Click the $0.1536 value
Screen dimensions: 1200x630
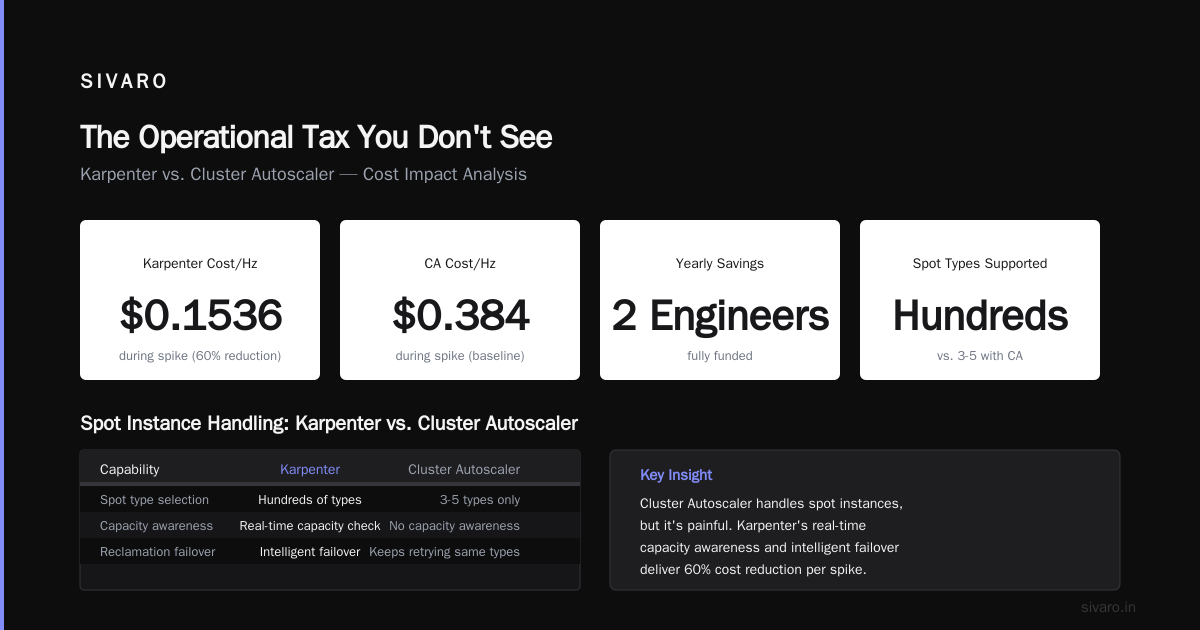pyautogui.click(x=201, y=315)
